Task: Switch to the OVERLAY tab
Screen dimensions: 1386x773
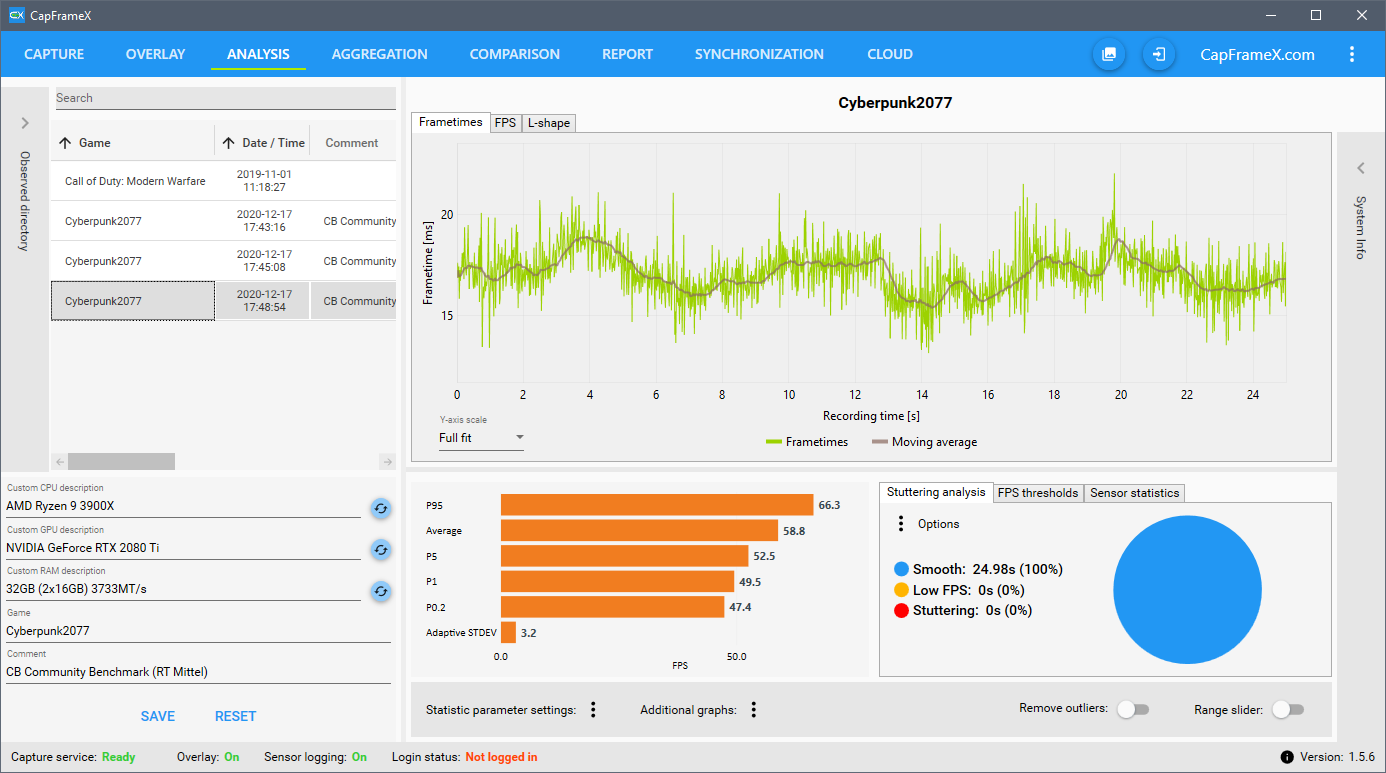Action: pyautogui.click(x=155, y=54)
